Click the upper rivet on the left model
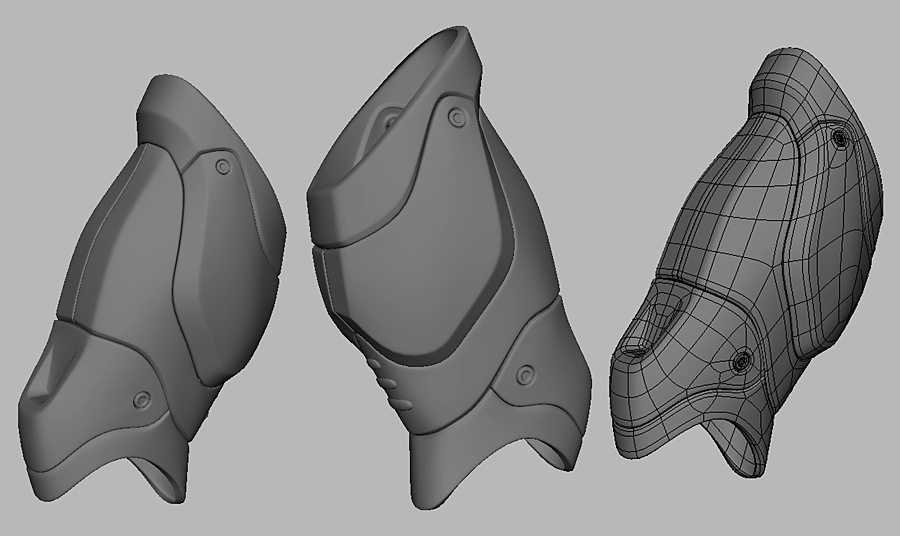 [222, 166]
